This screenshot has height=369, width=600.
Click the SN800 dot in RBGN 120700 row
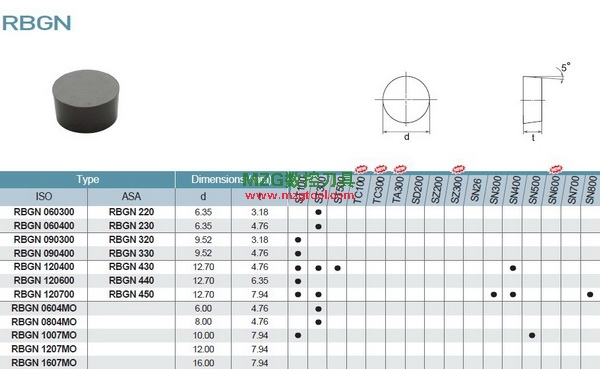[590, 294]
